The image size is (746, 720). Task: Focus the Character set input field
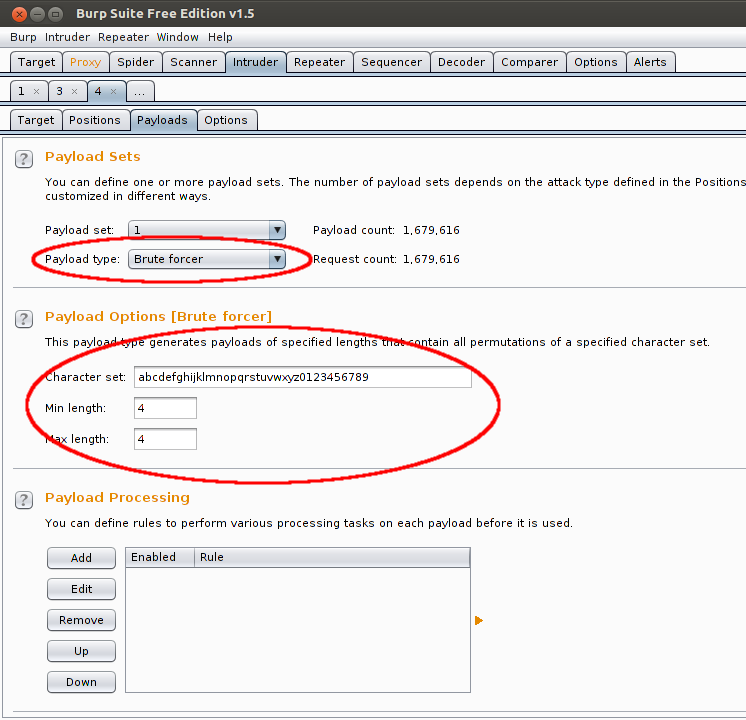303,377
